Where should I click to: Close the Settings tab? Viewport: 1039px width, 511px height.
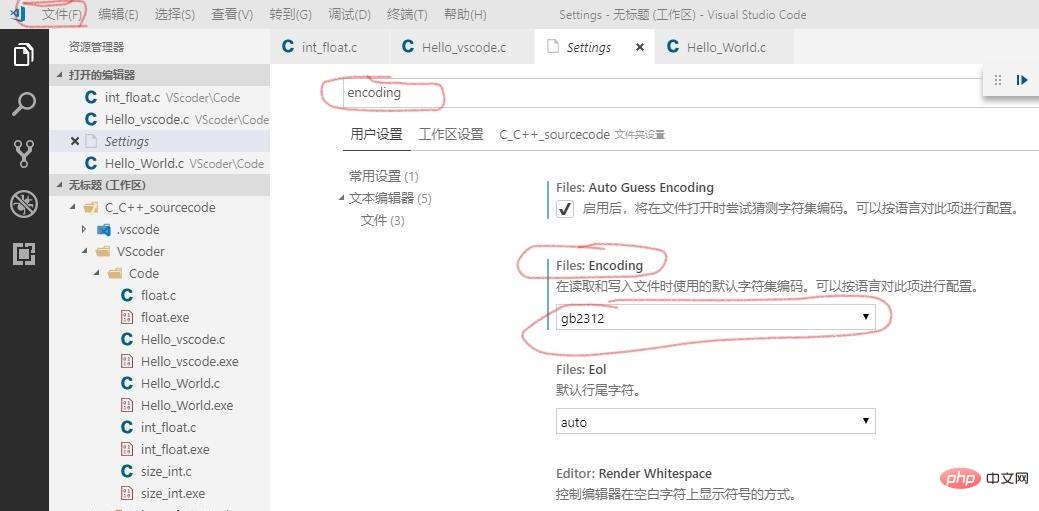(x=639, y=48)
